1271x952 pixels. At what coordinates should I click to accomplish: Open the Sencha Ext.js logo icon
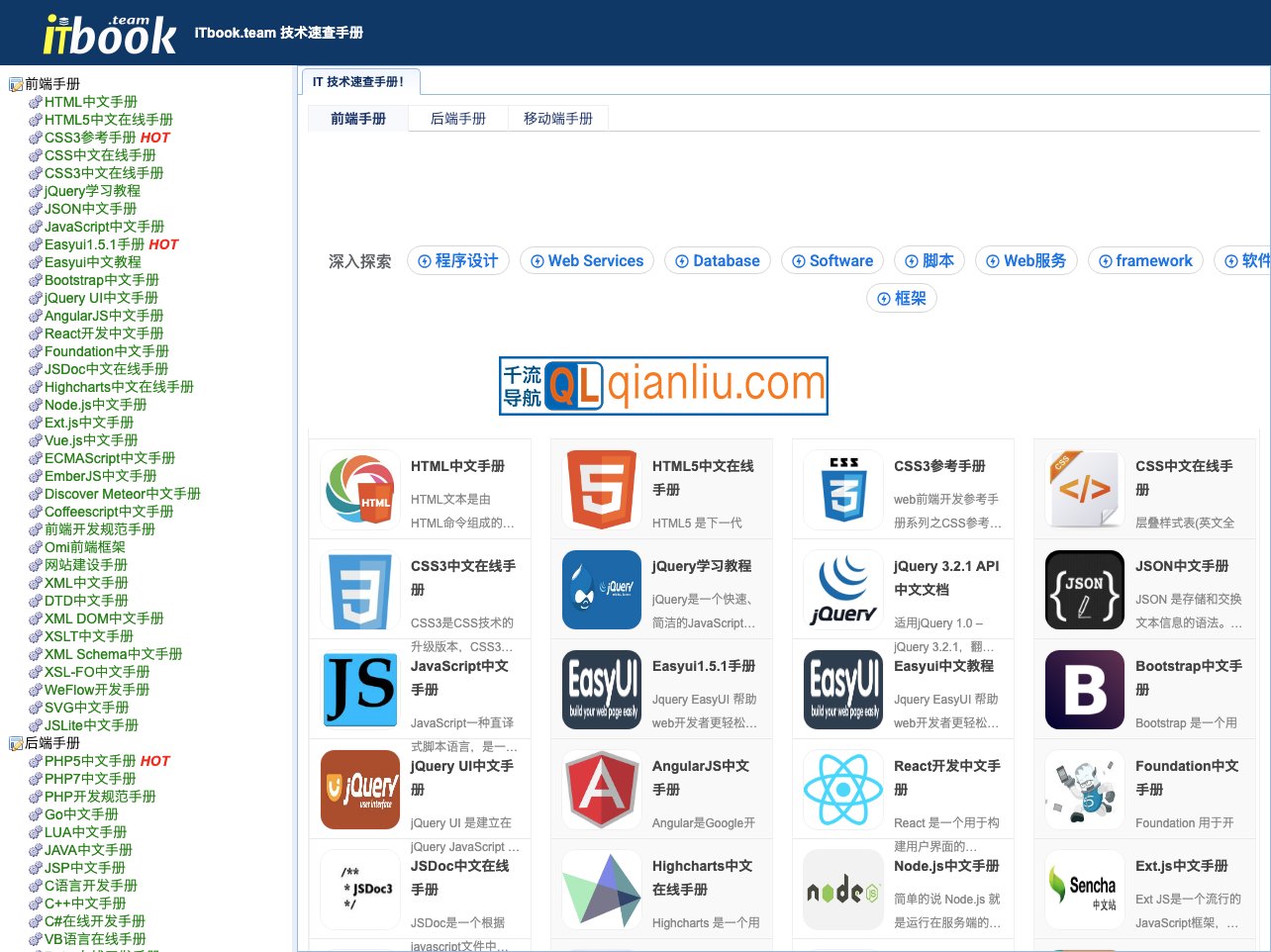click(1084, 889)
